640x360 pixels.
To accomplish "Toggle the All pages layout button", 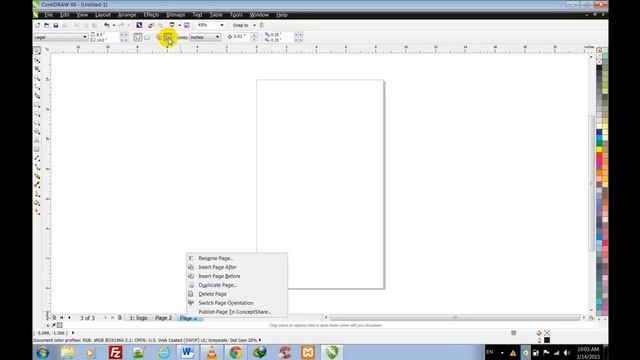I will (159, 37).
